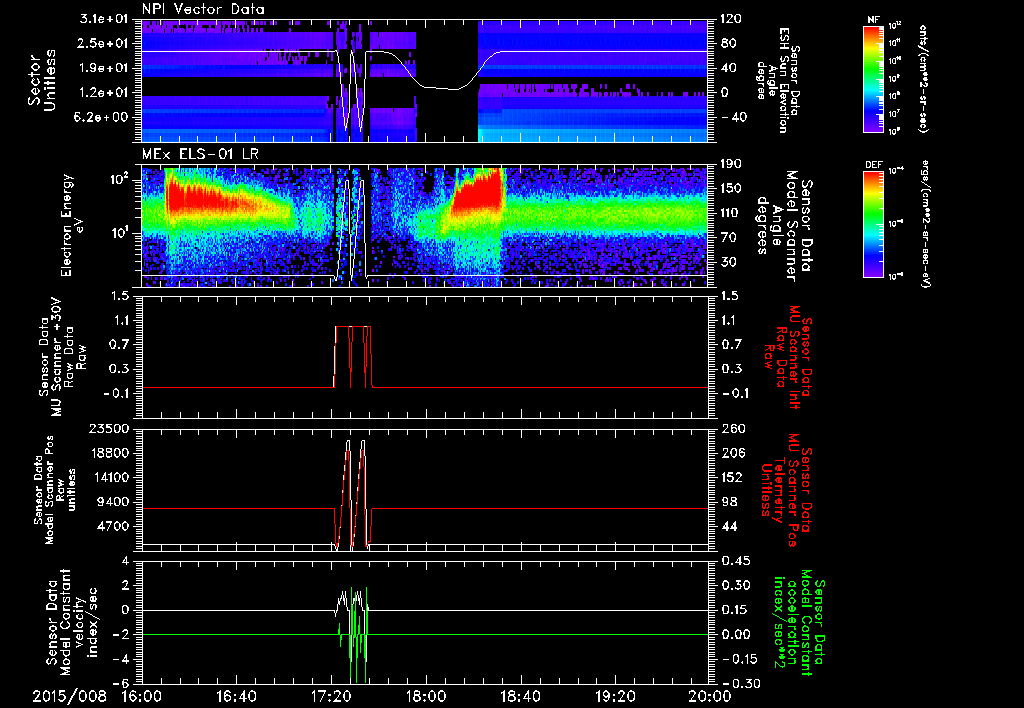Click the 'NF' label above color bar
Image resolution: width=1024 pixels, height=708 pixels.
pyautogui.click(x=873, y=20)
